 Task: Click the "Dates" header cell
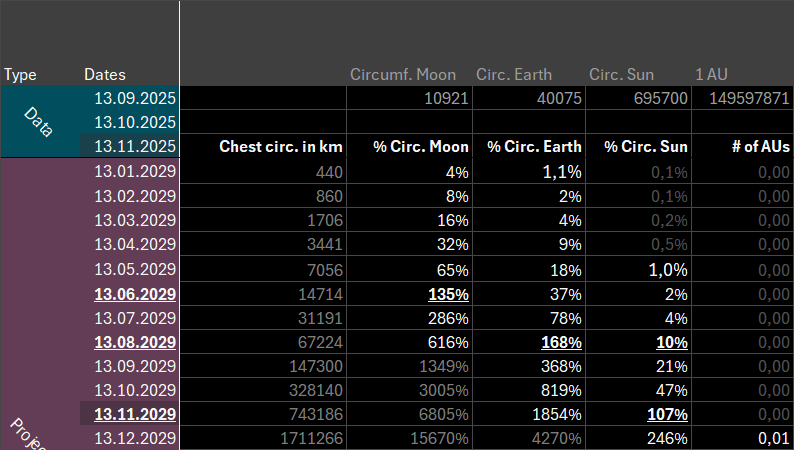click(x=105, y=75)
